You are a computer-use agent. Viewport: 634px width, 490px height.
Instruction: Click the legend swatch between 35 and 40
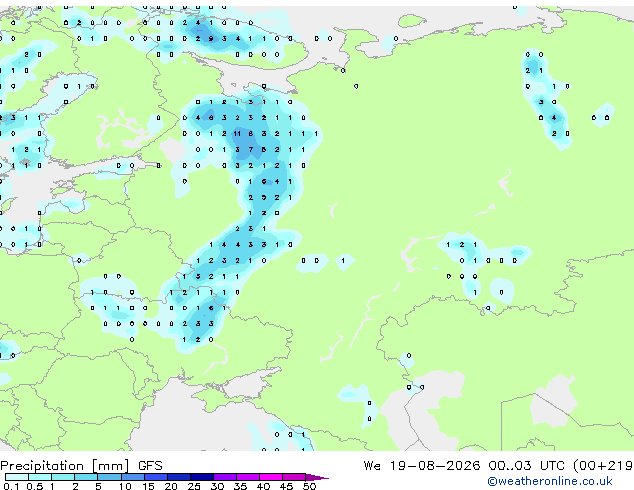tap(248, 477)
